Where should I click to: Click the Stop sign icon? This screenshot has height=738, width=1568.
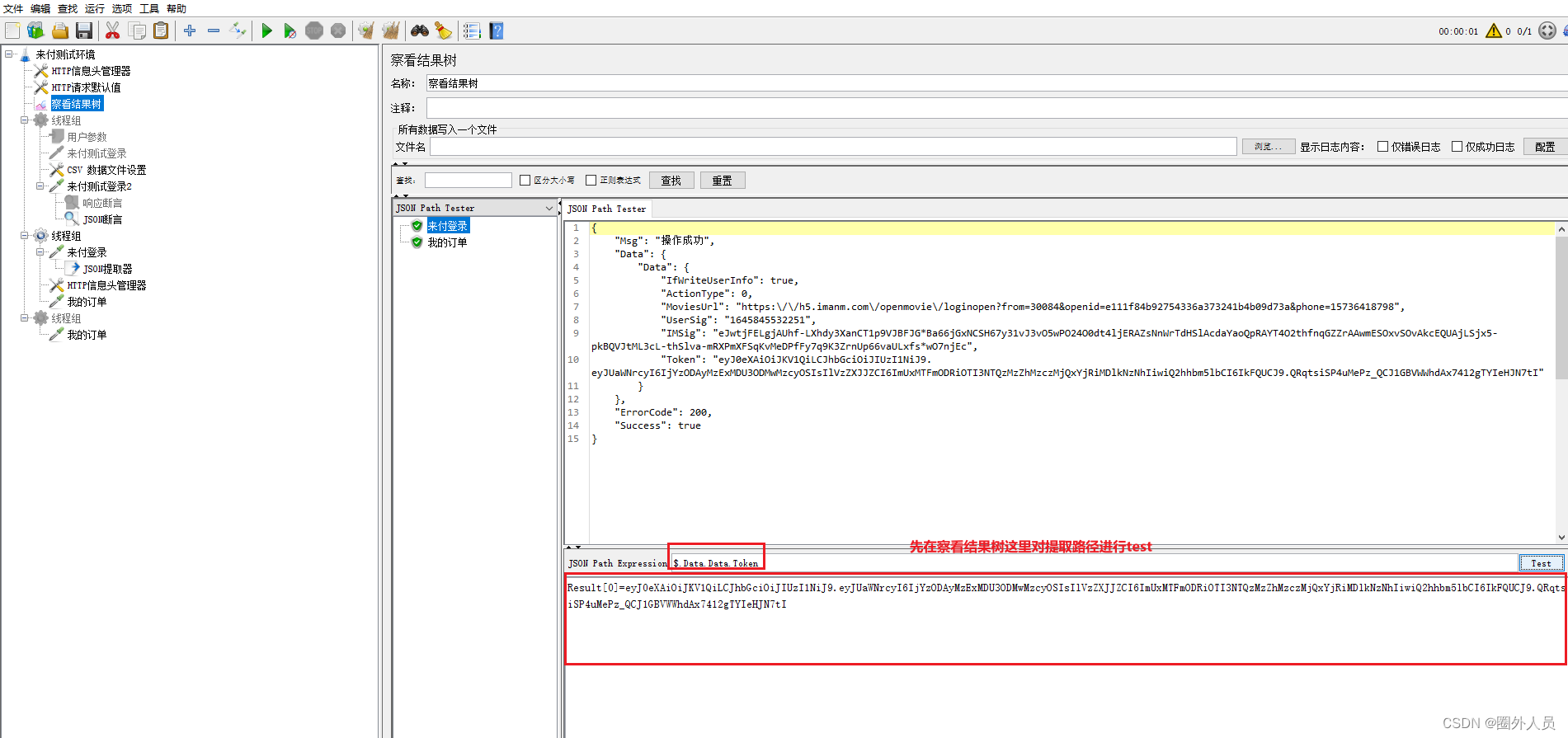coord(314,31)
